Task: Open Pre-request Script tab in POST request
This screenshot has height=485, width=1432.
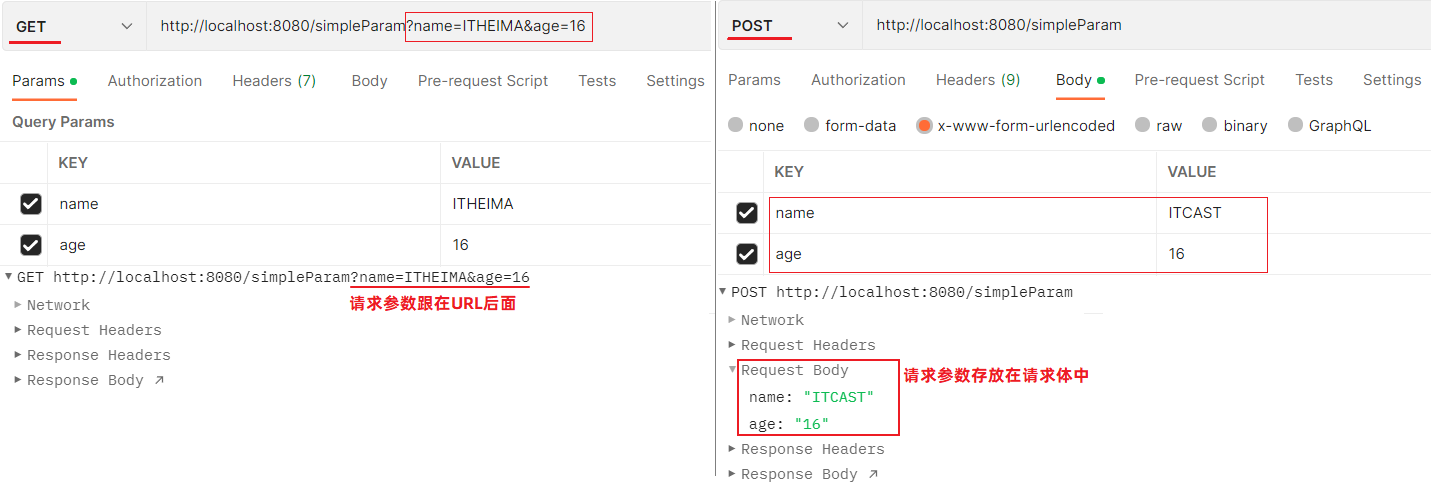Action: point(1199,80)
